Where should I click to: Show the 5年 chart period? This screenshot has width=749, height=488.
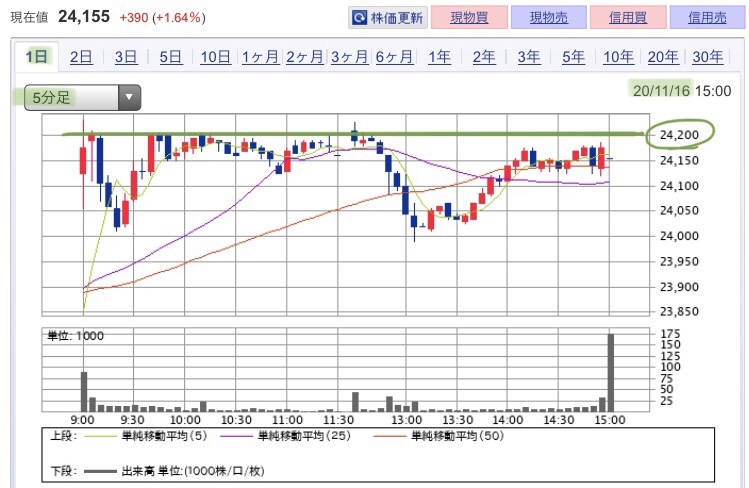click(x=573, y=57)
